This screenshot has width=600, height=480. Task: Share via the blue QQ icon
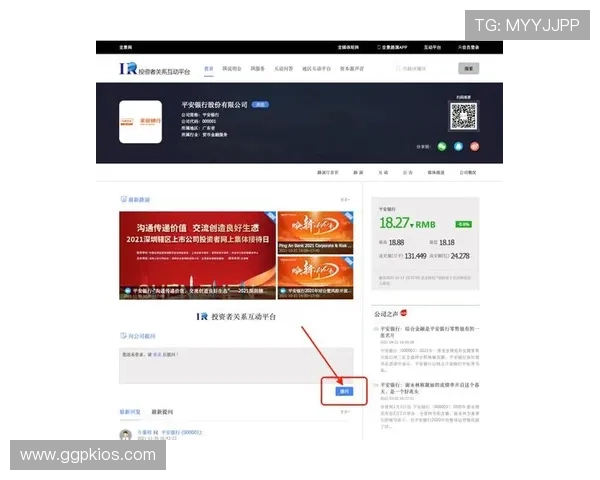click(458, 147)
